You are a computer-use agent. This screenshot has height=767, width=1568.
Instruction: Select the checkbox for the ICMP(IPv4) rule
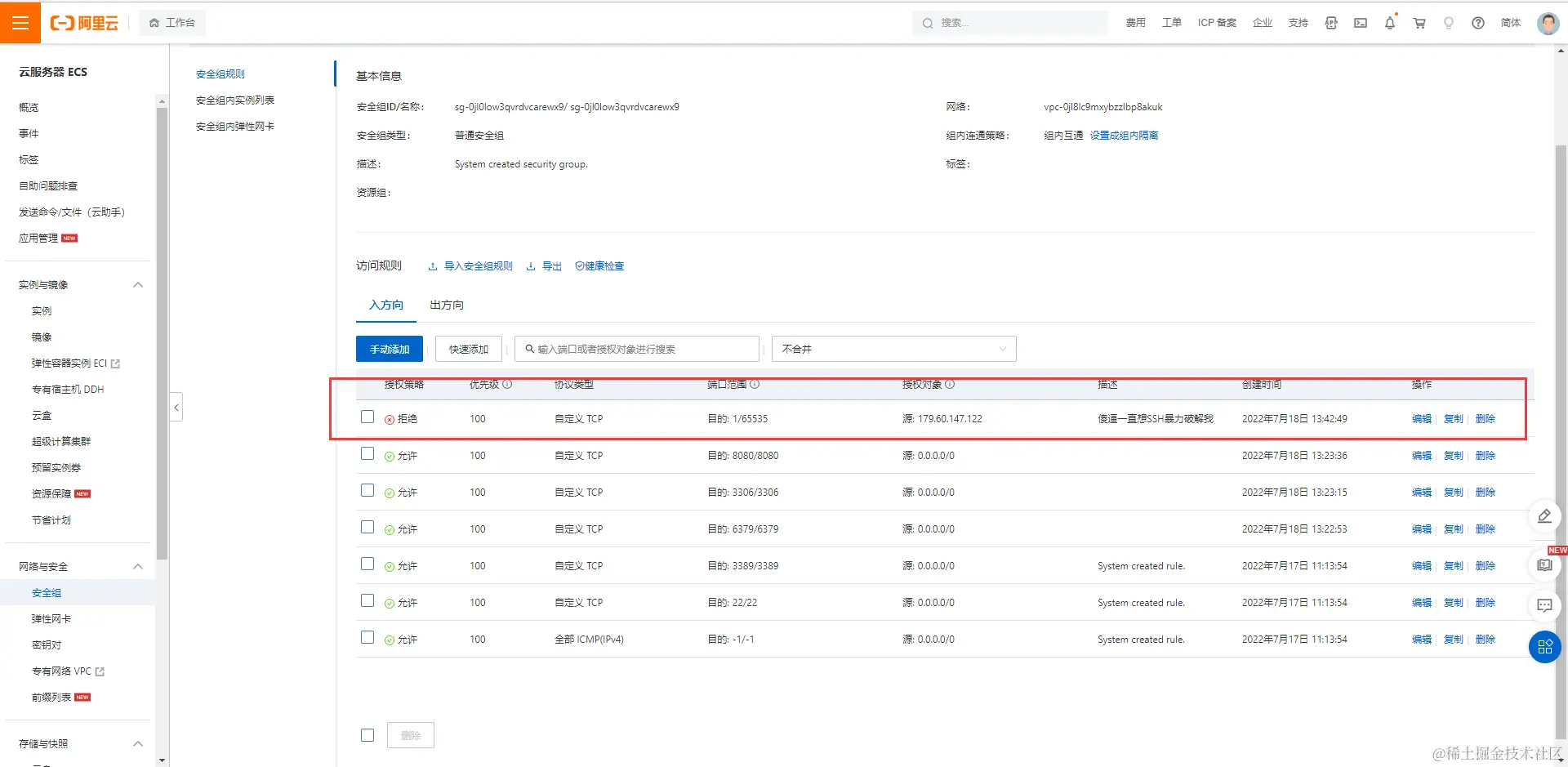coord(367,638)
